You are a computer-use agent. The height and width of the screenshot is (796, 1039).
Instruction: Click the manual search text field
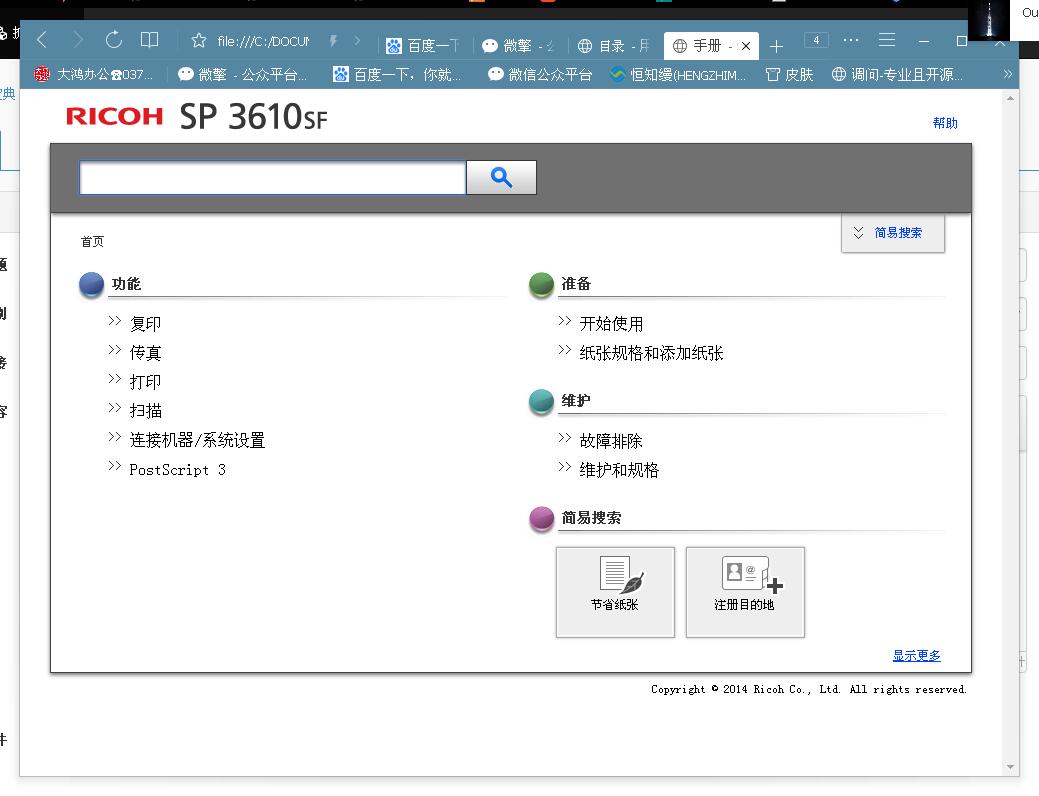272,178
